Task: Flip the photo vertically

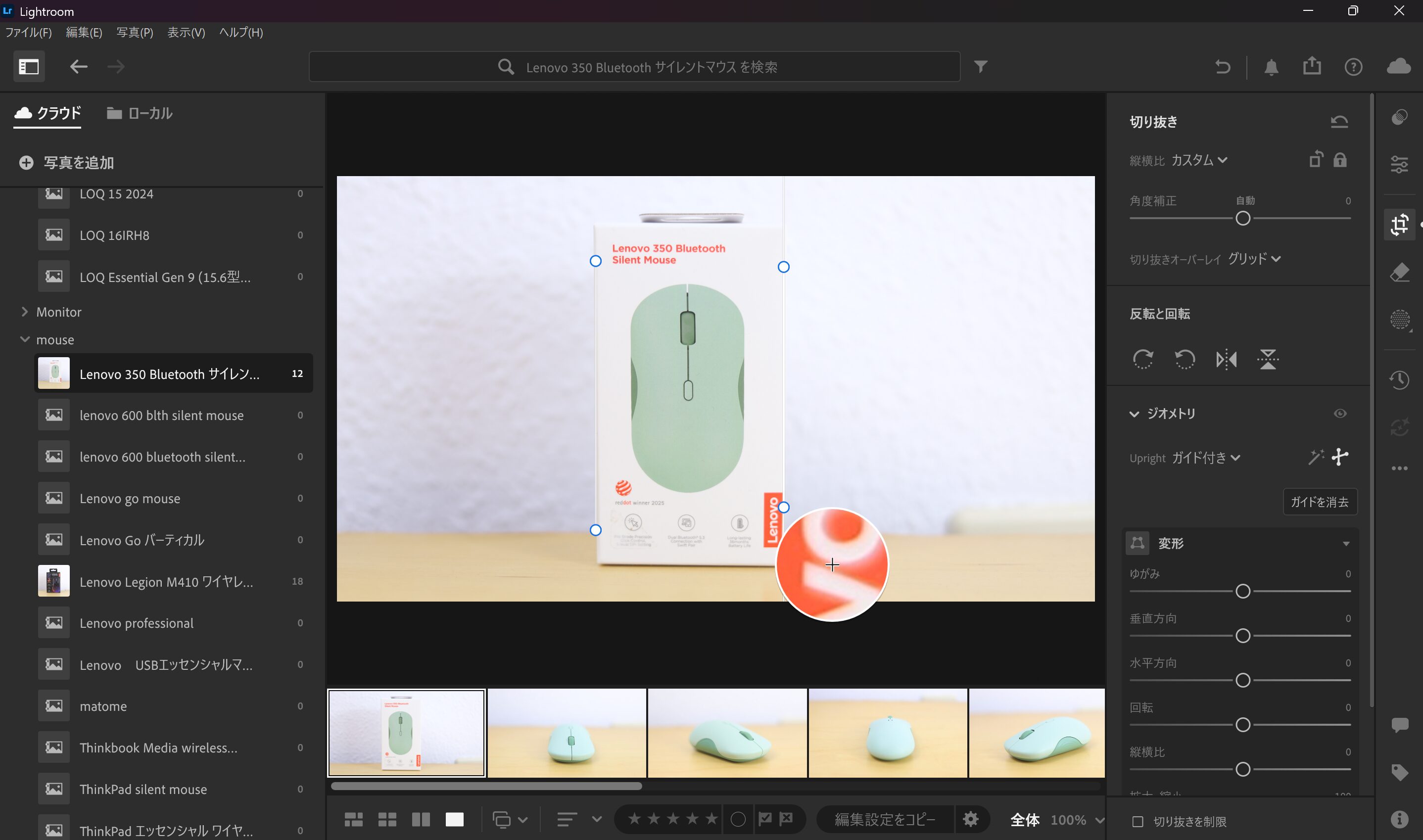Action: [x=1268, y=360]
